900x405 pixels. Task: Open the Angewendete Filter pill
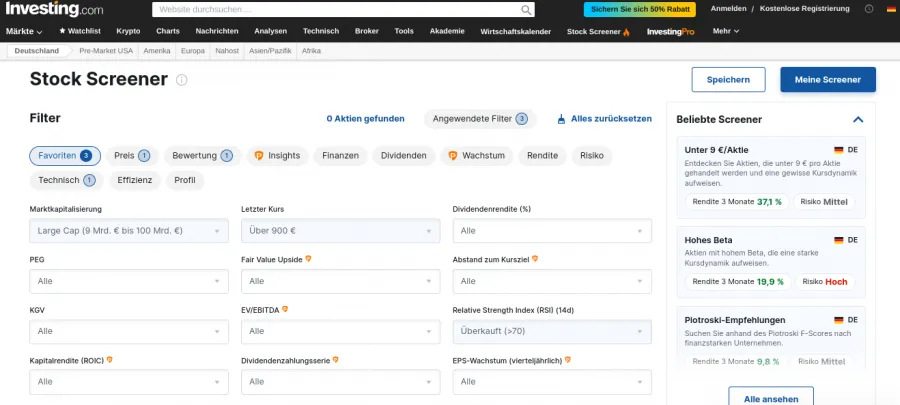point(480,119)
